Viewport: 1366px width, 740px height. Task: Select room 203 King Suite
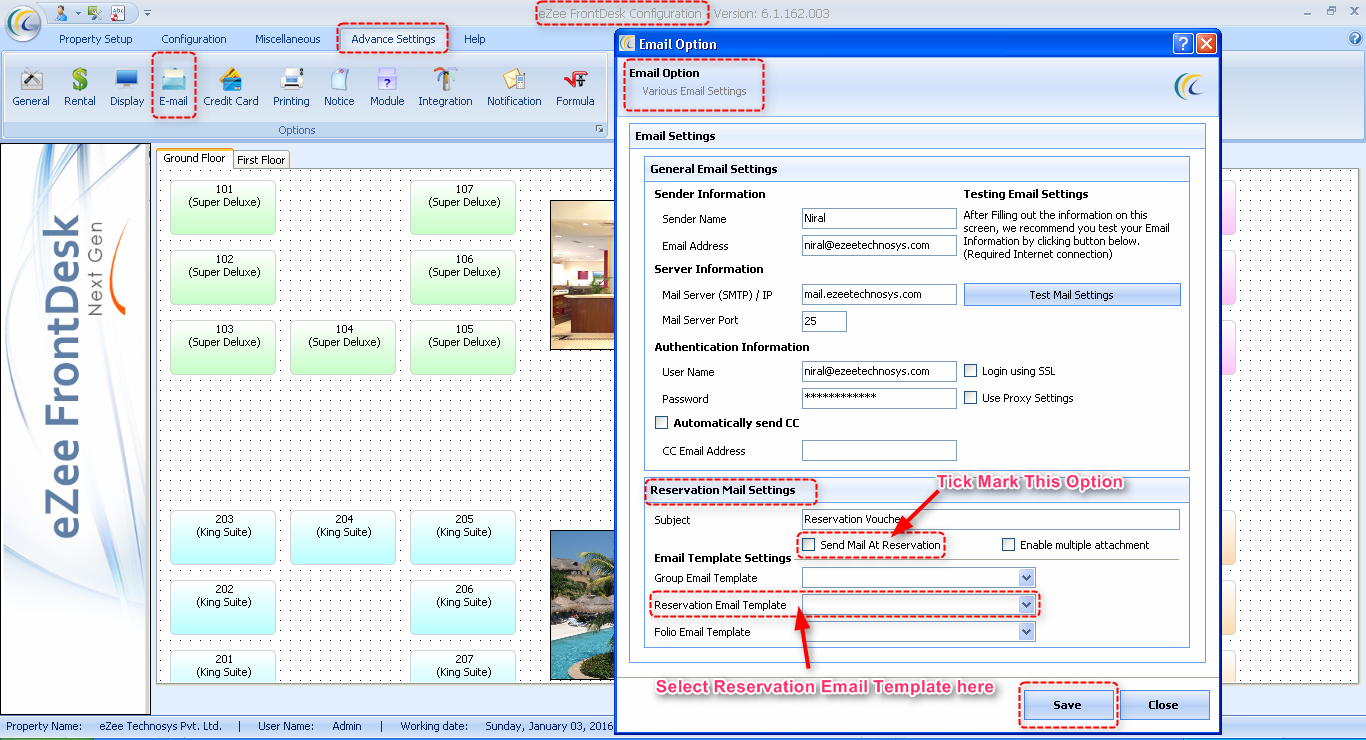click(x=223, y=537)
